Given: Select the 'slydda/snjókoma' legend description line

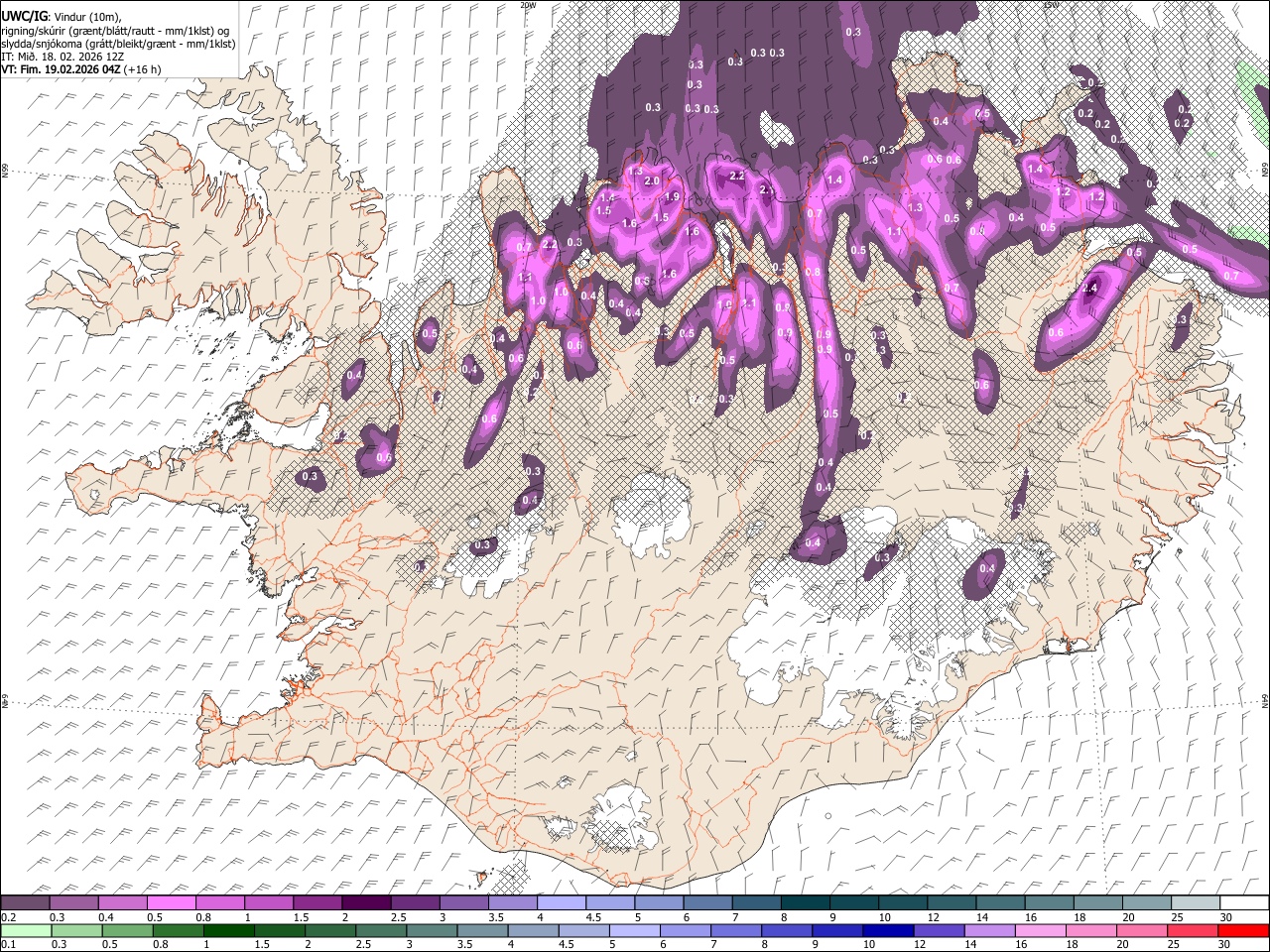Looking at the screenshot, I should coord(118,44).
